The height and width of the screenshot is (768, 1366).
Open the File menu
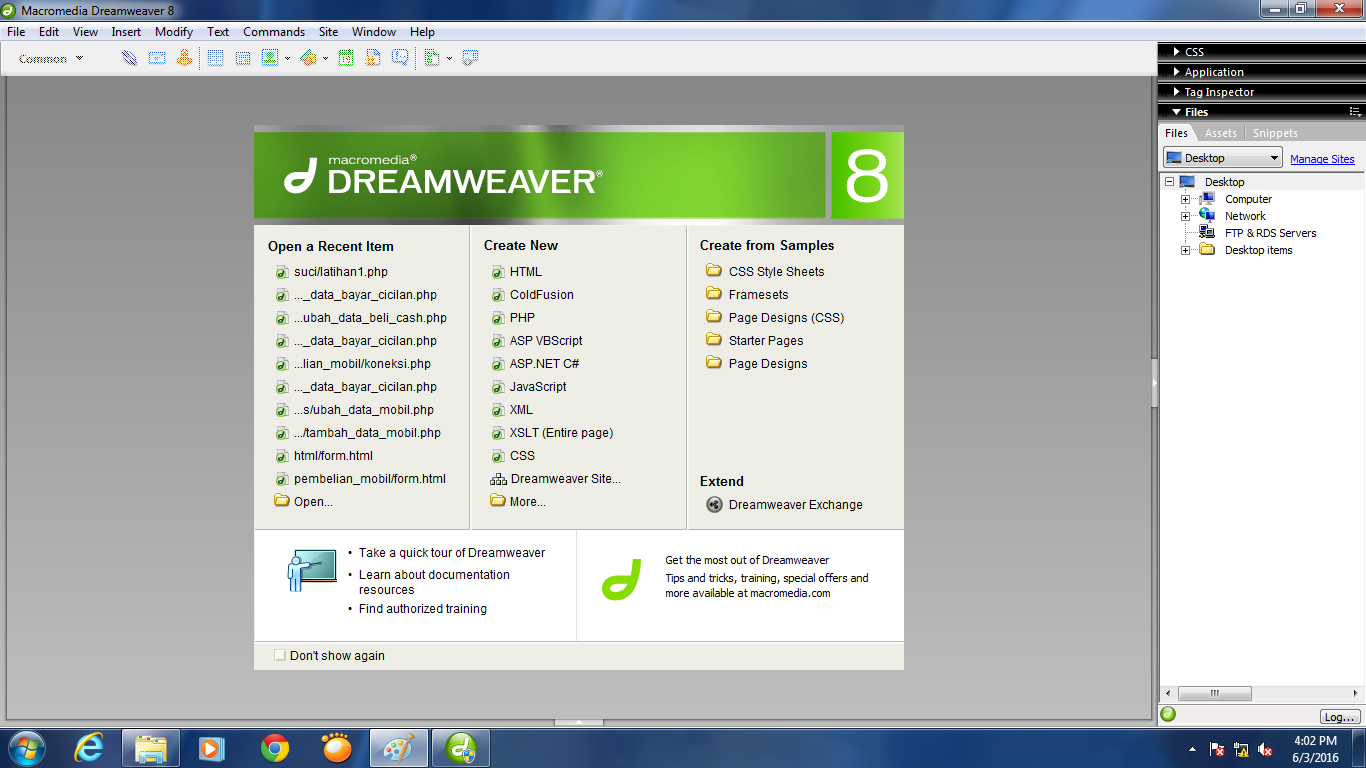coord(16,32)
